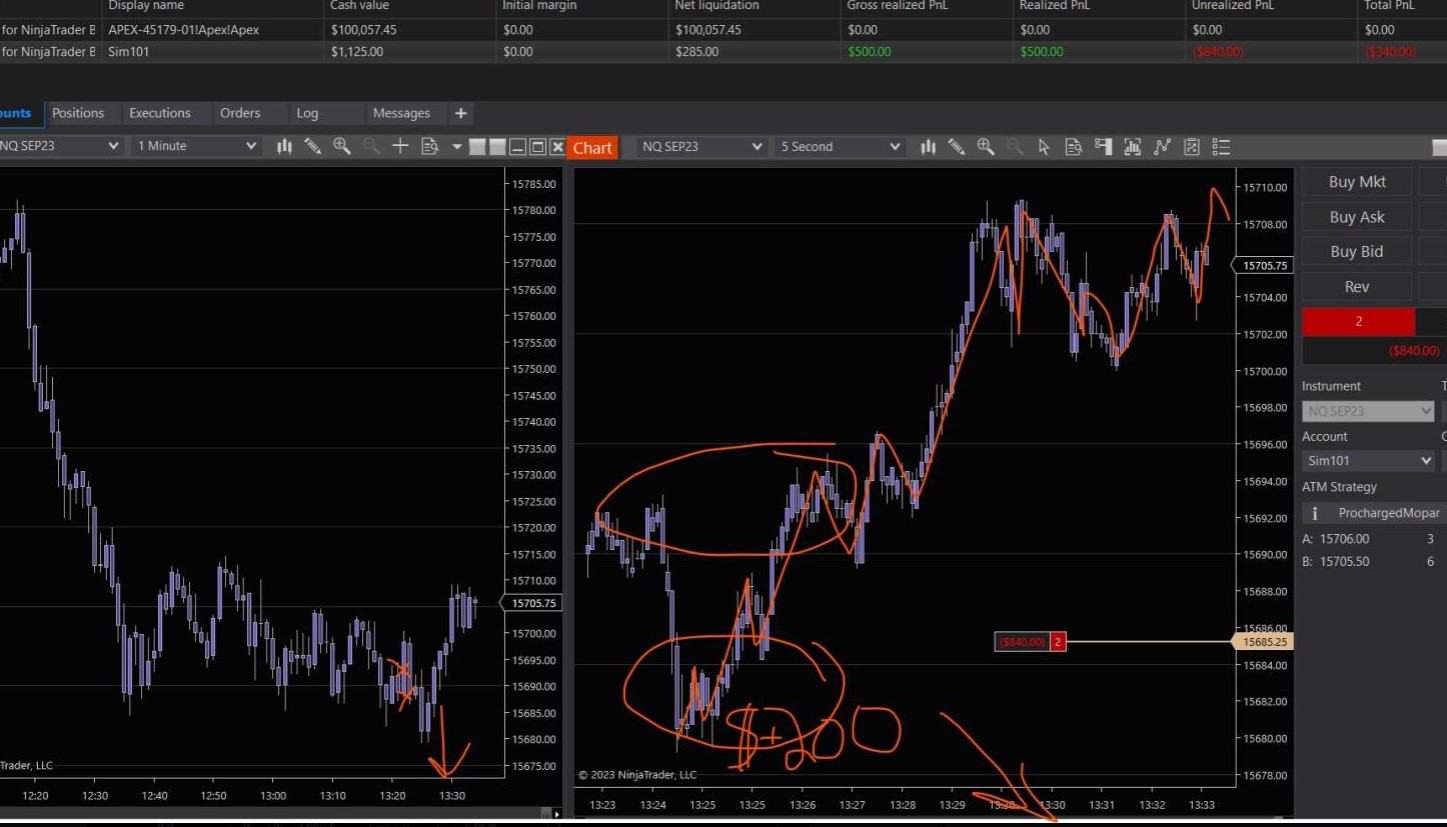Open strategy performance icon in 5 Second chart
The height and width of the screenshot is (827, 1447).
[1191, 147]
